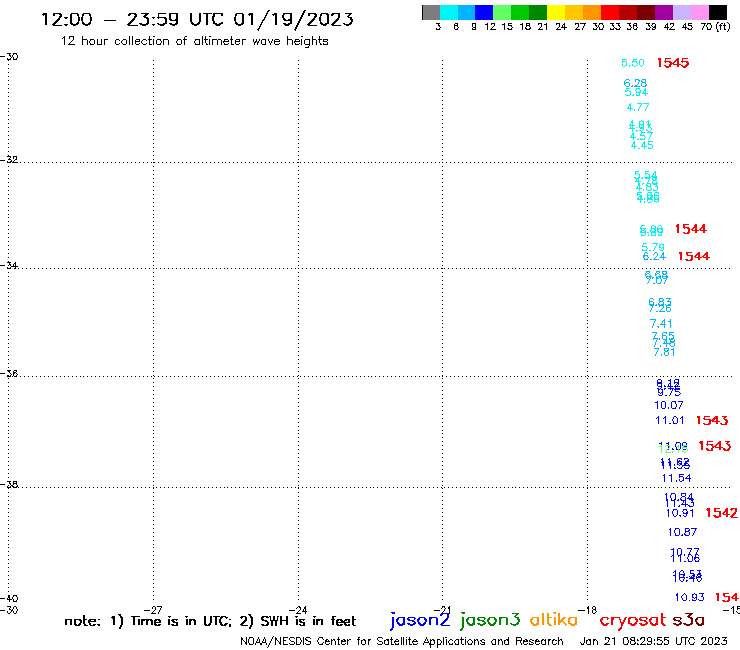Viewport: 740px width, 650px height.
Task: Select the wave height value 11.01
Action: tap(670, 420)
